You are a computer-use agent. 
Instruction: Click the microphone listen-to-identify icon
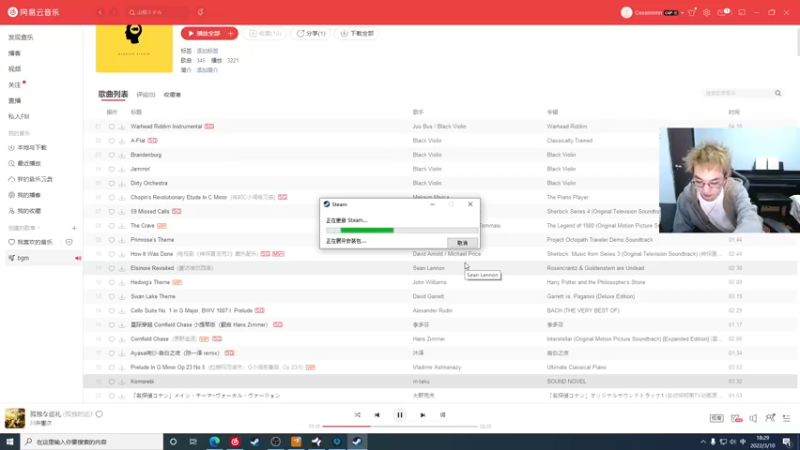pos(201,12)
